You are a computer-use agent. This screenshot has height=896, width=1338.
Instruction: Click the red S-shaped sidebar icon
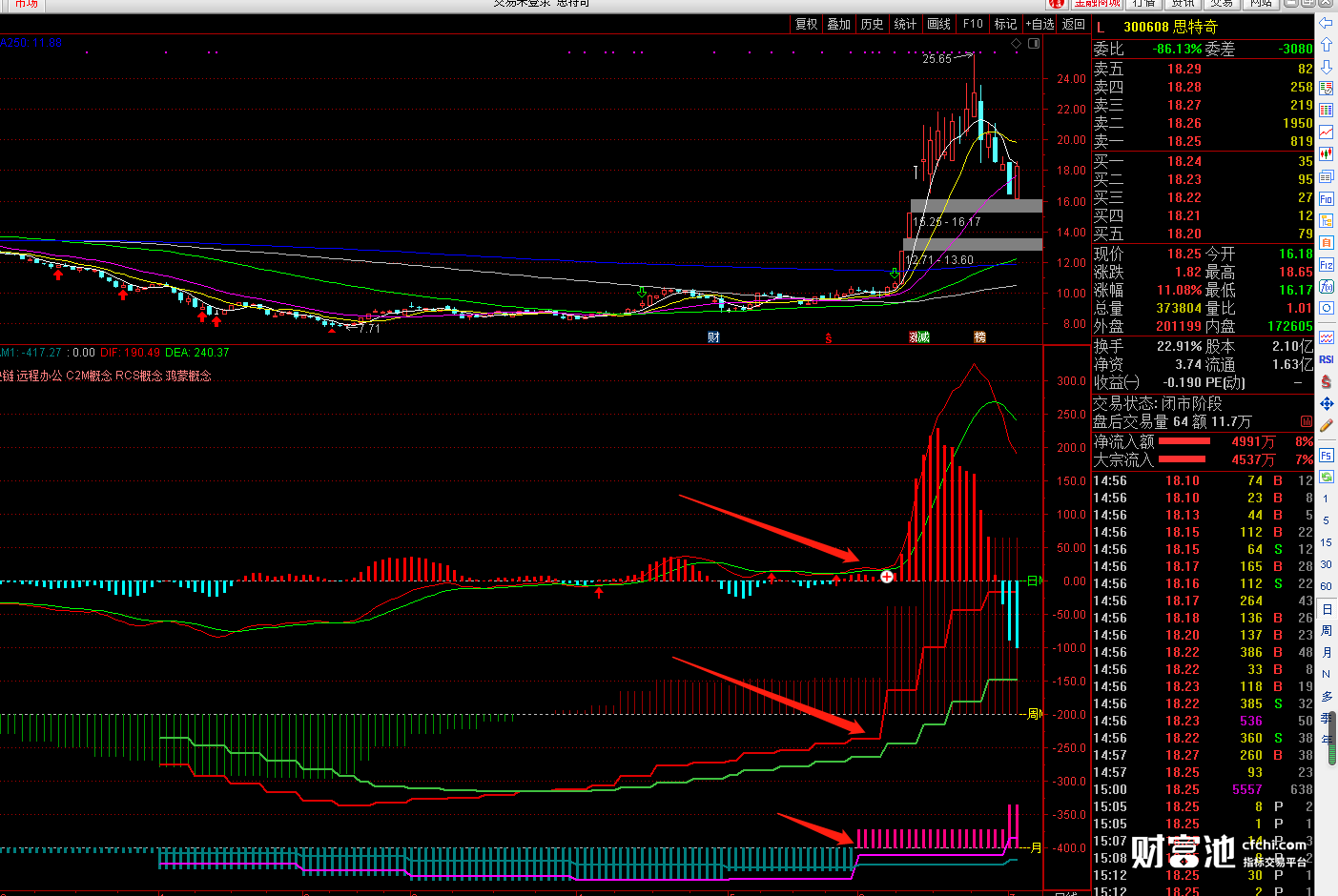click(x=1327, y=381)
